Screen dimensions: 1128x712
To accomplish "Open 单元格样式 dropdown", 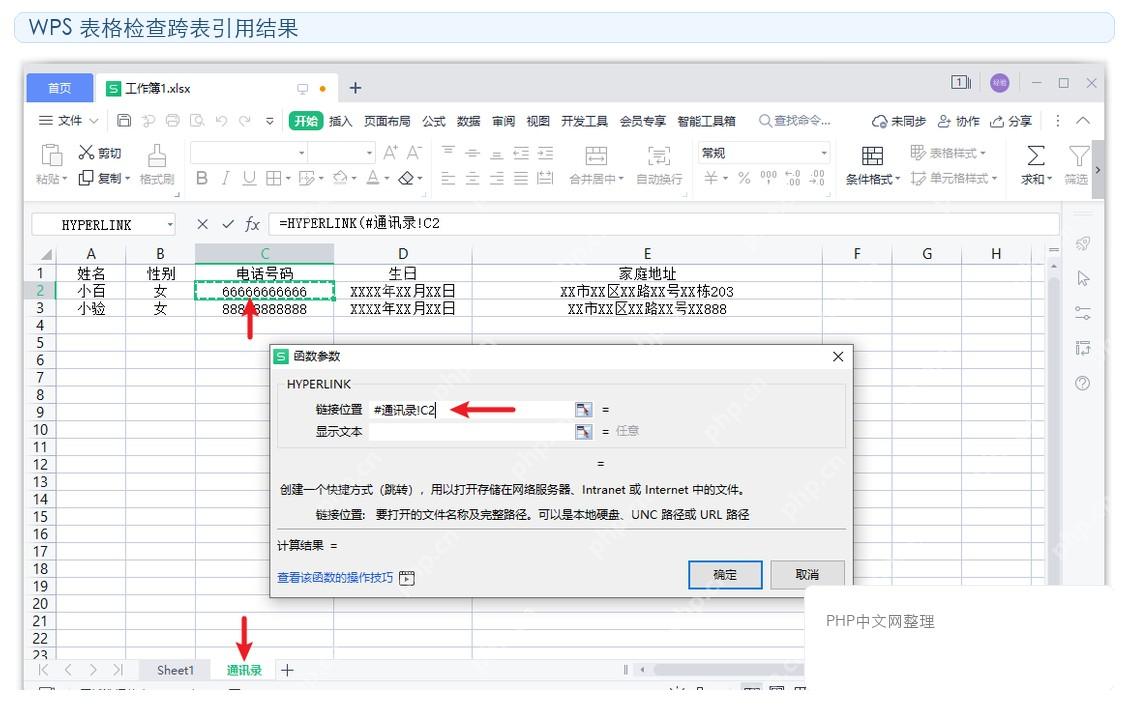I will (x=954, y=178).
